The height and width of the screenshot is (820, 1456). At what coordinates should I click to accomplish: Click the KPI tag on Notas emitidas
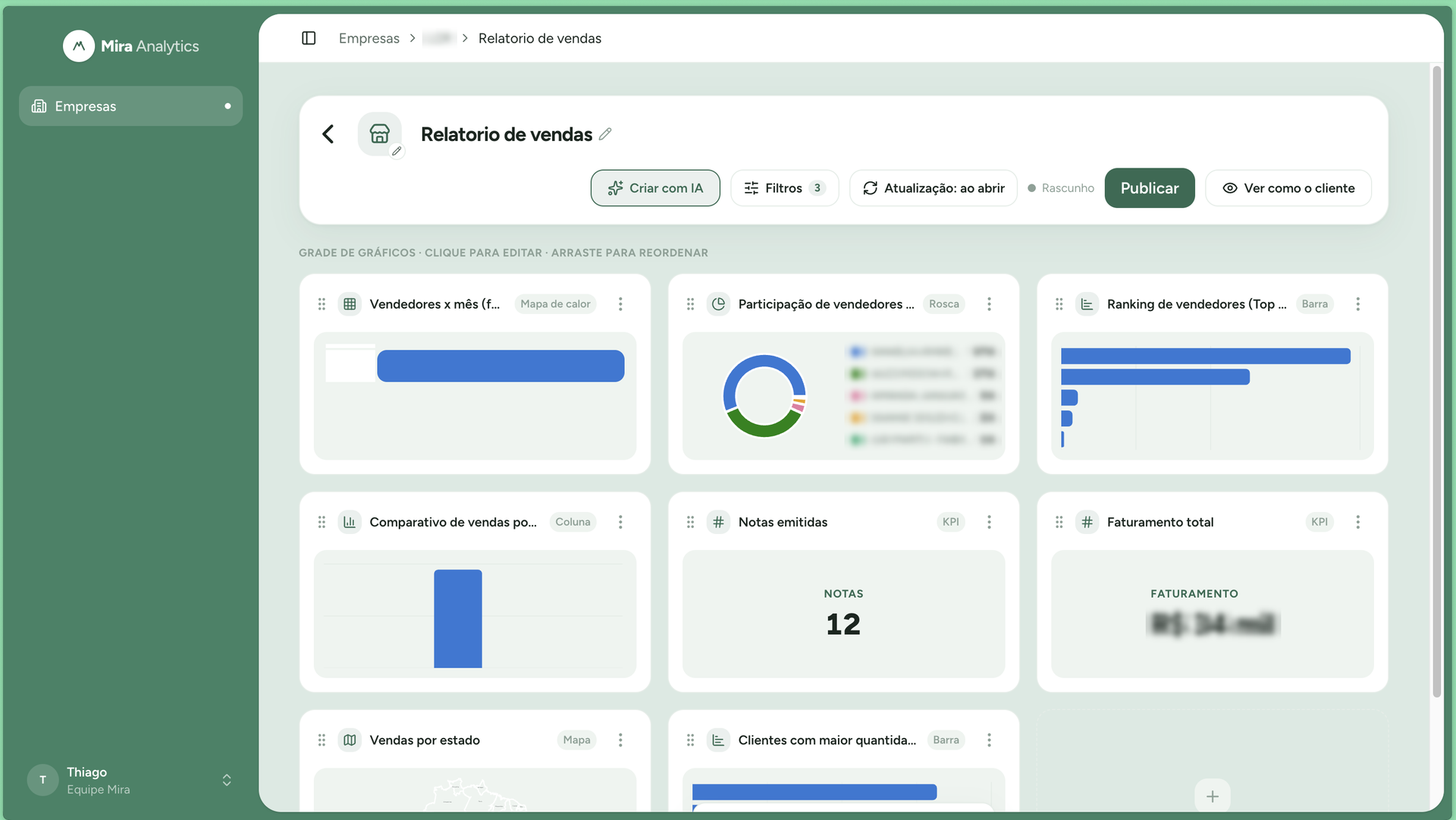pyautogui.click(x=950, y=522)
